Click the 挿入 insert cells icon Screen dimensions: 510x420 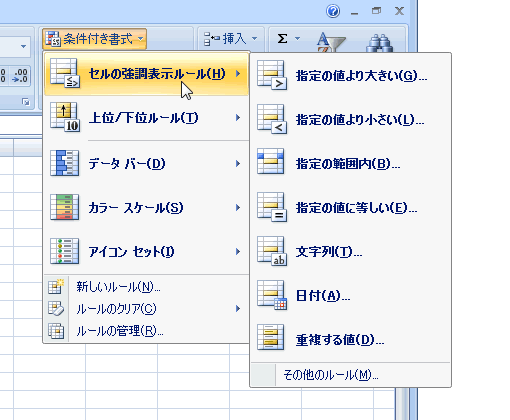[x=211, y=39]
